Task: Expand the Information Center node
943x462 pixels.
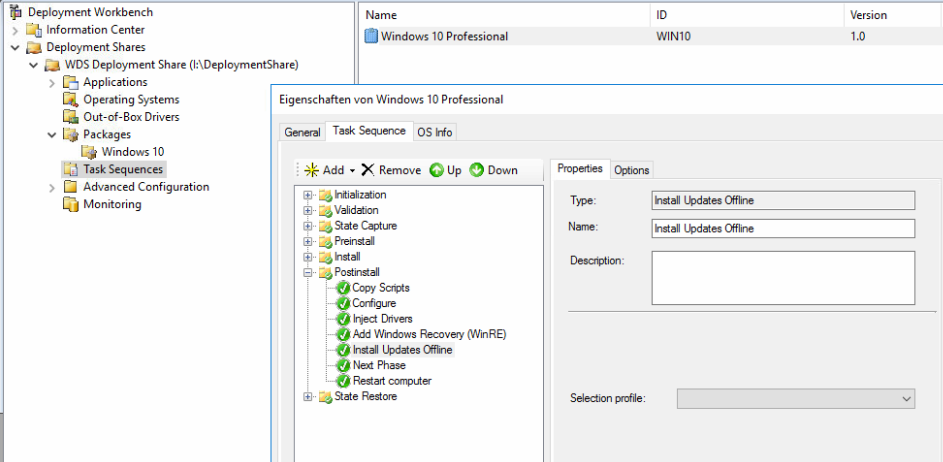Action: pos(16,29)
